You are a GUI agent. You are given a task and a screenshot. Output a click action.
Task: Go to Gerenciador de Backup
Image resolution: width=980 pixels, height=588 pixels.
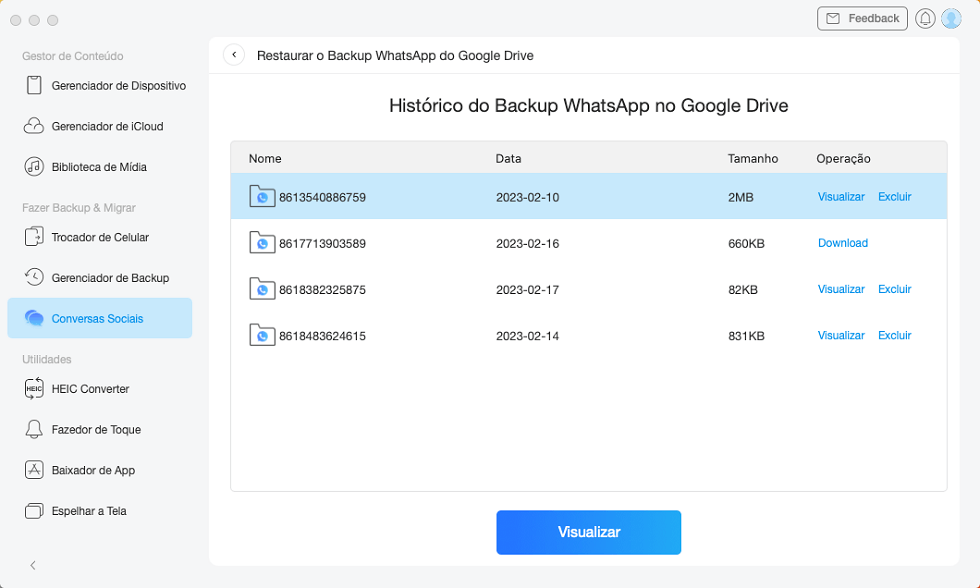100,277
